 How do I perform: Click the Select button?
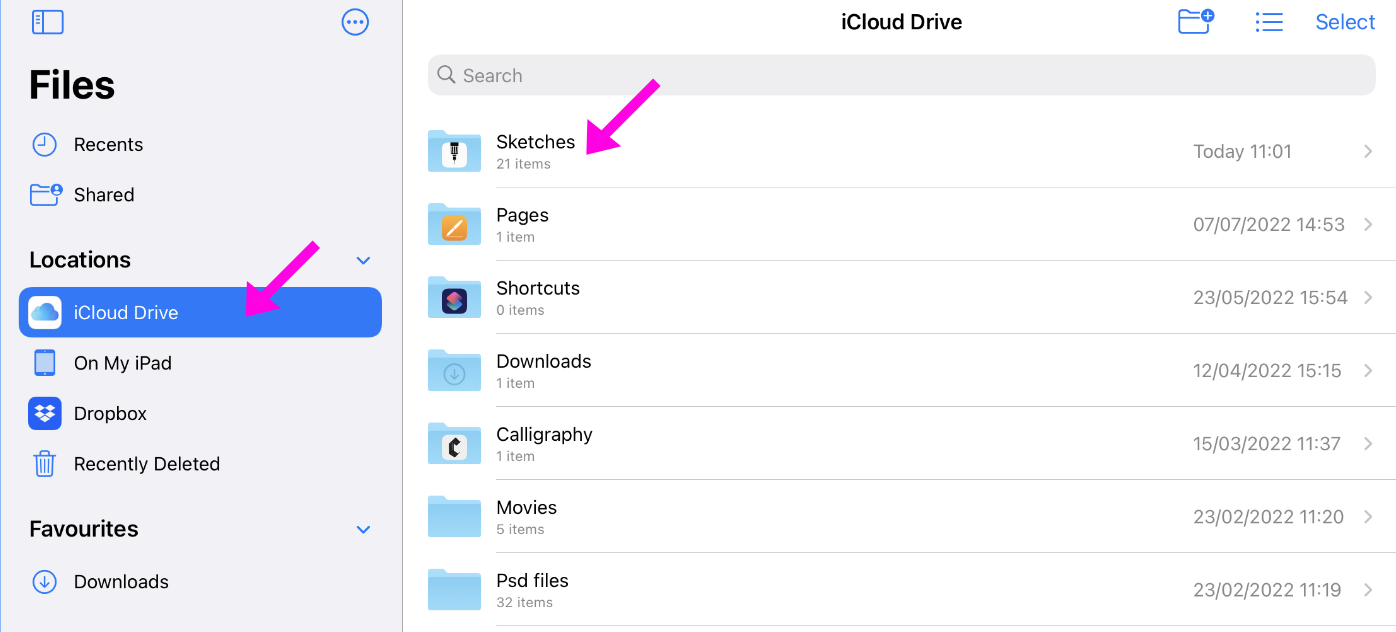coord(1345,22)
